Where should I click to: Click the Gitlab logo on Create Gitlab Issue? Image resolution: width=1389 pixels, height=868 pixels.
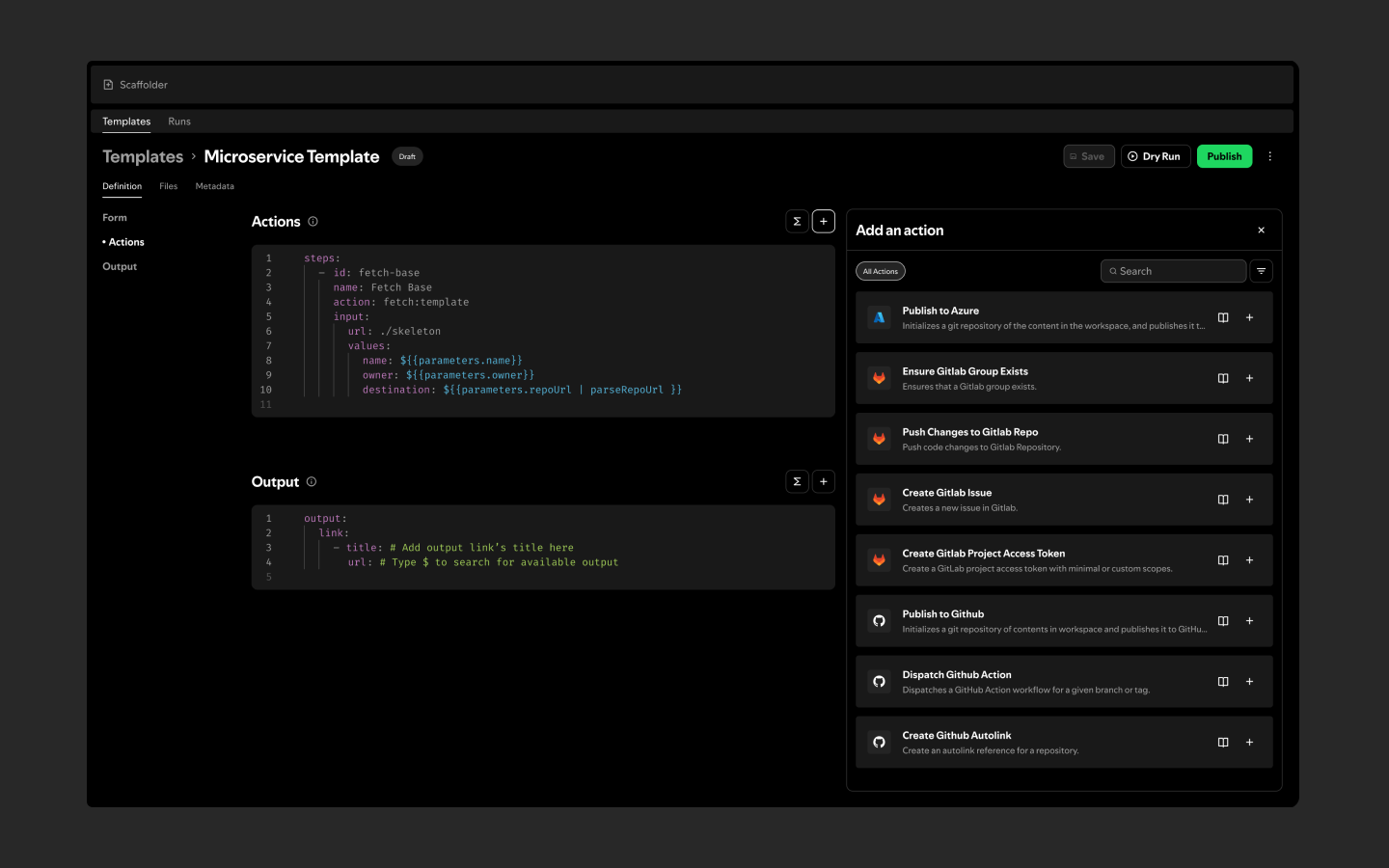[879, 500]
